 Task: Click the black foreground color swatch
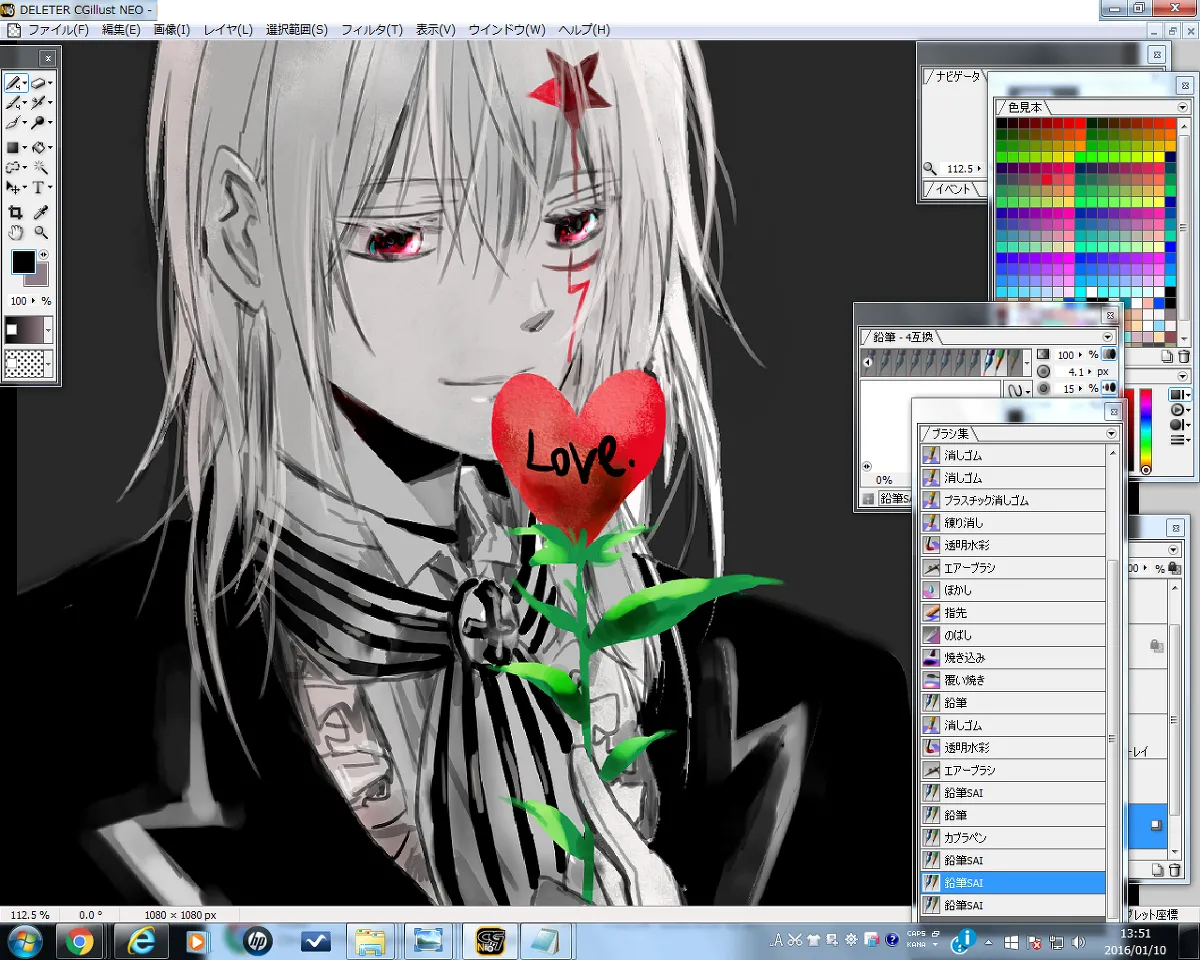point(23,263)
